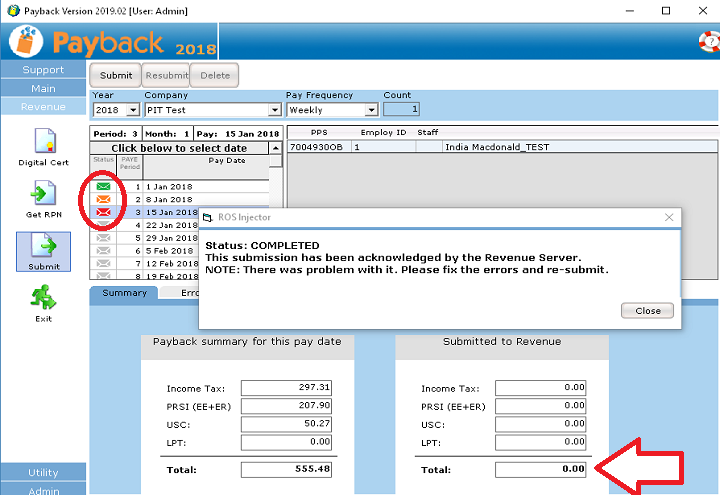Screen dimensions: 720x495
Task: Switch to the Summary tab
Action: point(125,293)
